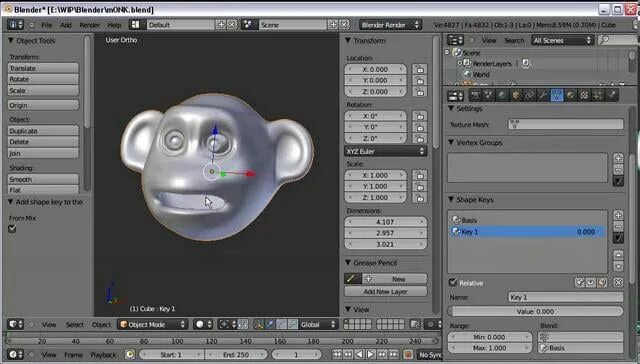Move shape key up in the list

(618, 255)
